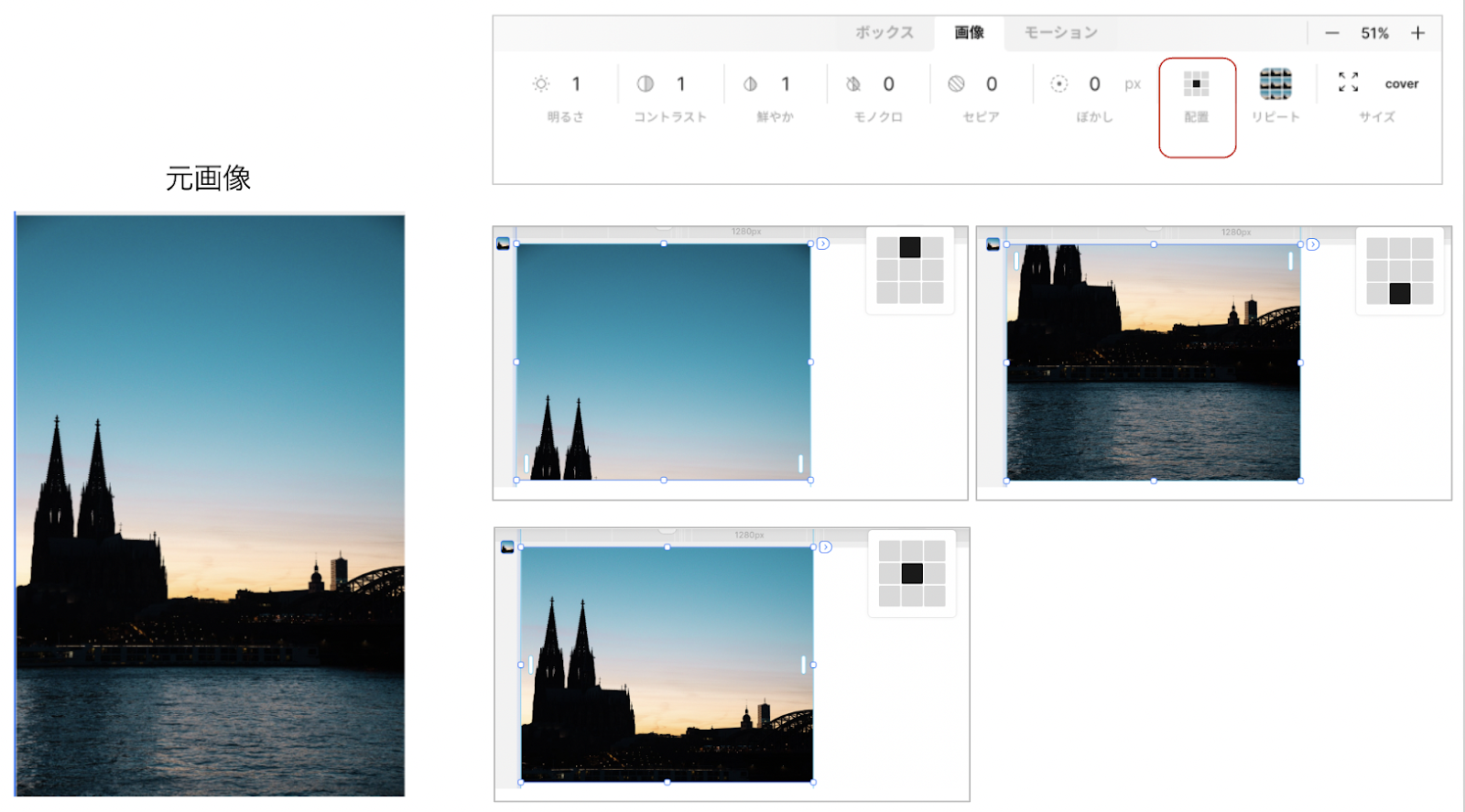Select the dark bottom-center cell in the second position grid
This screenshot has height=812, width=1465.
click(1400, 294)
